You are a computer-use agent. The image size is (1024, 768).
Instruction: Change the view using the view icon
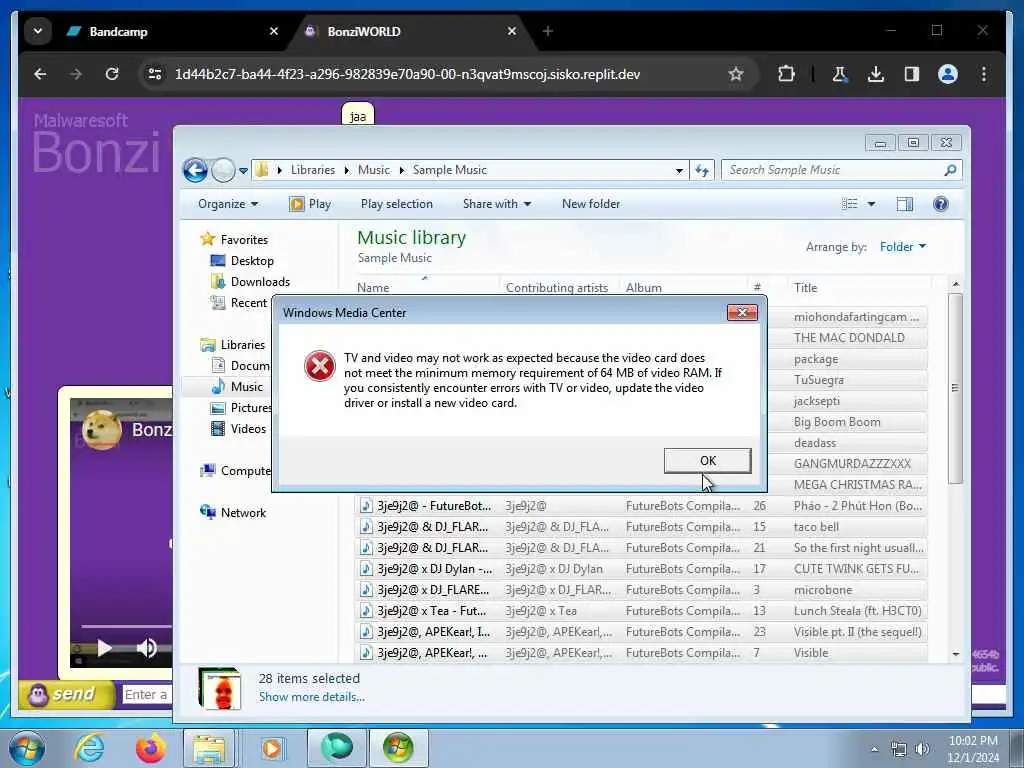point(850,204)
